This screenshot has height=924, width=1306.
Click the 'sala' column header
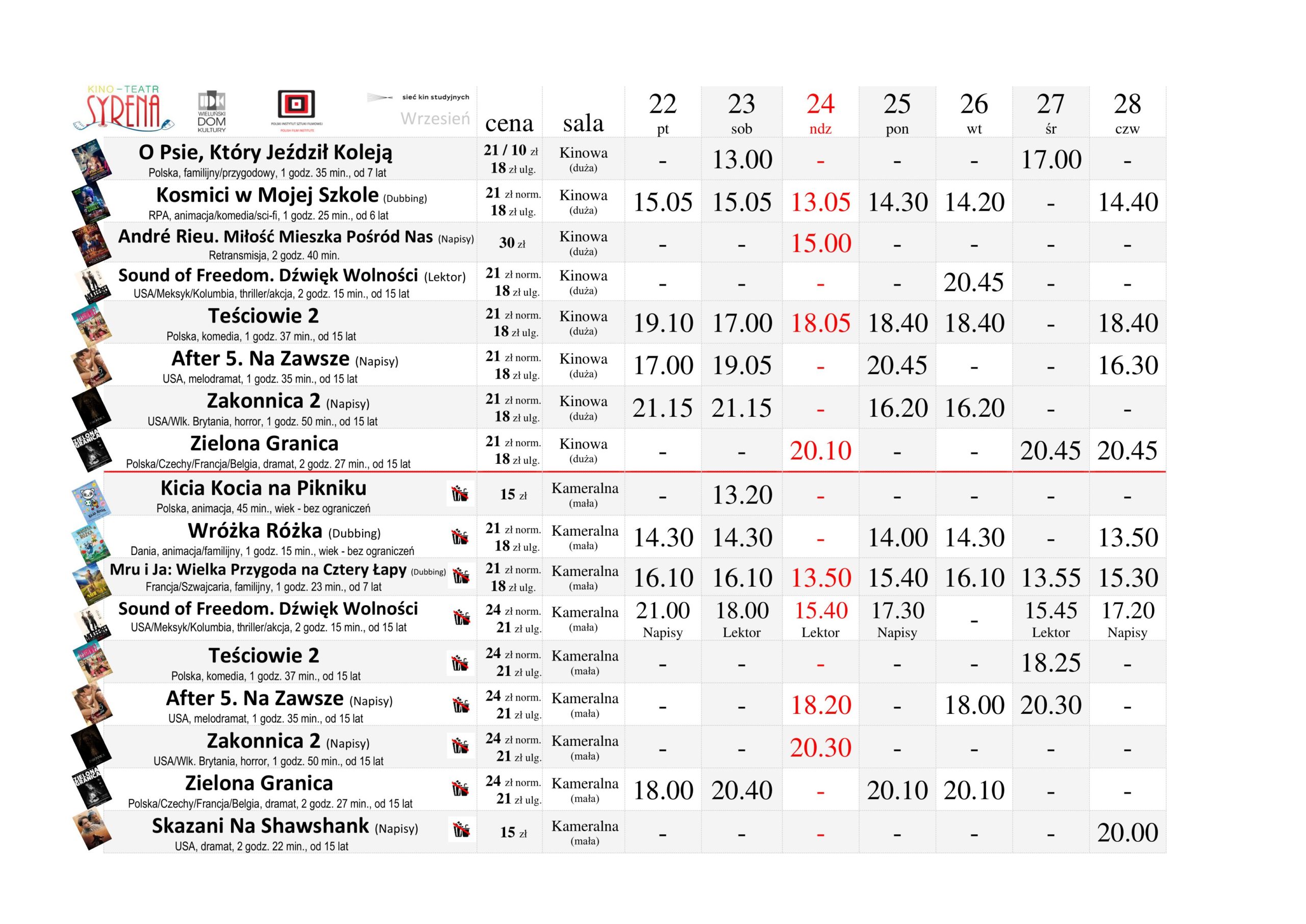(x=583, y=123)
